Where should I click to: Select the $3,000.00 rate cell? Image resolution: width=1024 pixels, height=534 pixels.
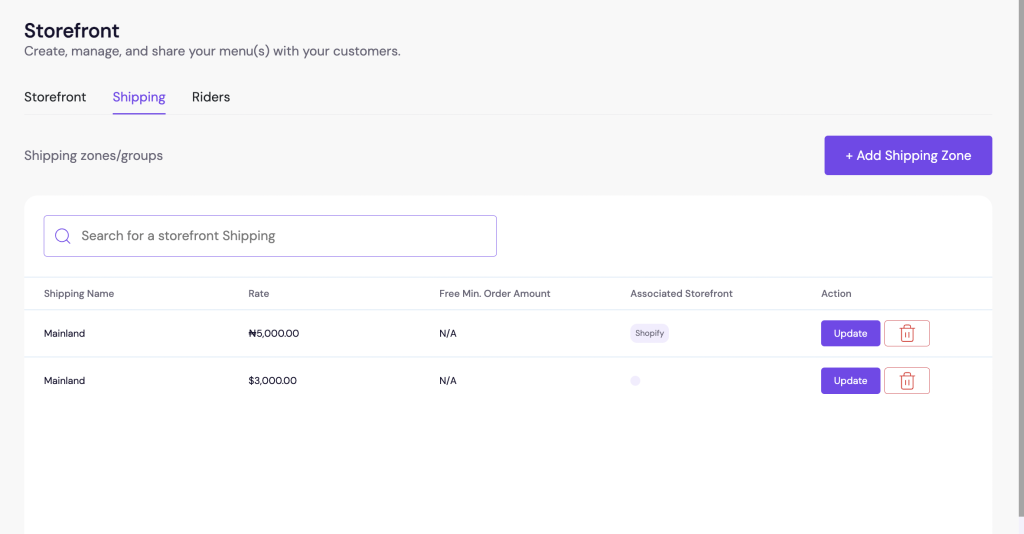(x=272, y=381)
